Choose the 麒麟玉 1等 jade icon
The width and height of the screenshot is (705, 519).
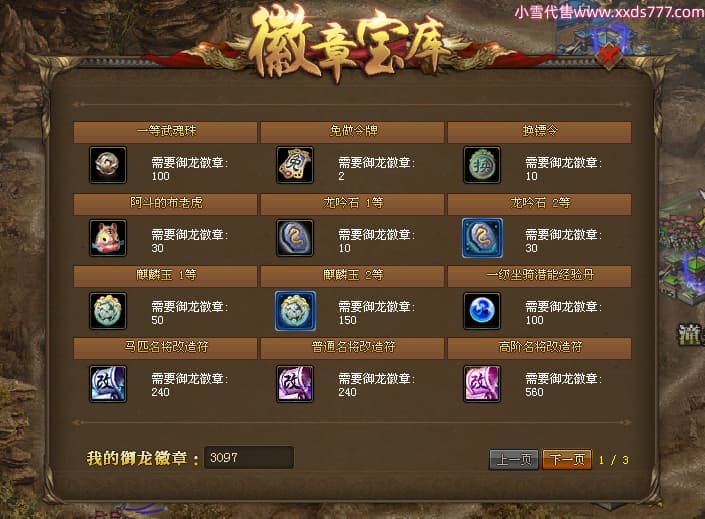coord(108,311)
